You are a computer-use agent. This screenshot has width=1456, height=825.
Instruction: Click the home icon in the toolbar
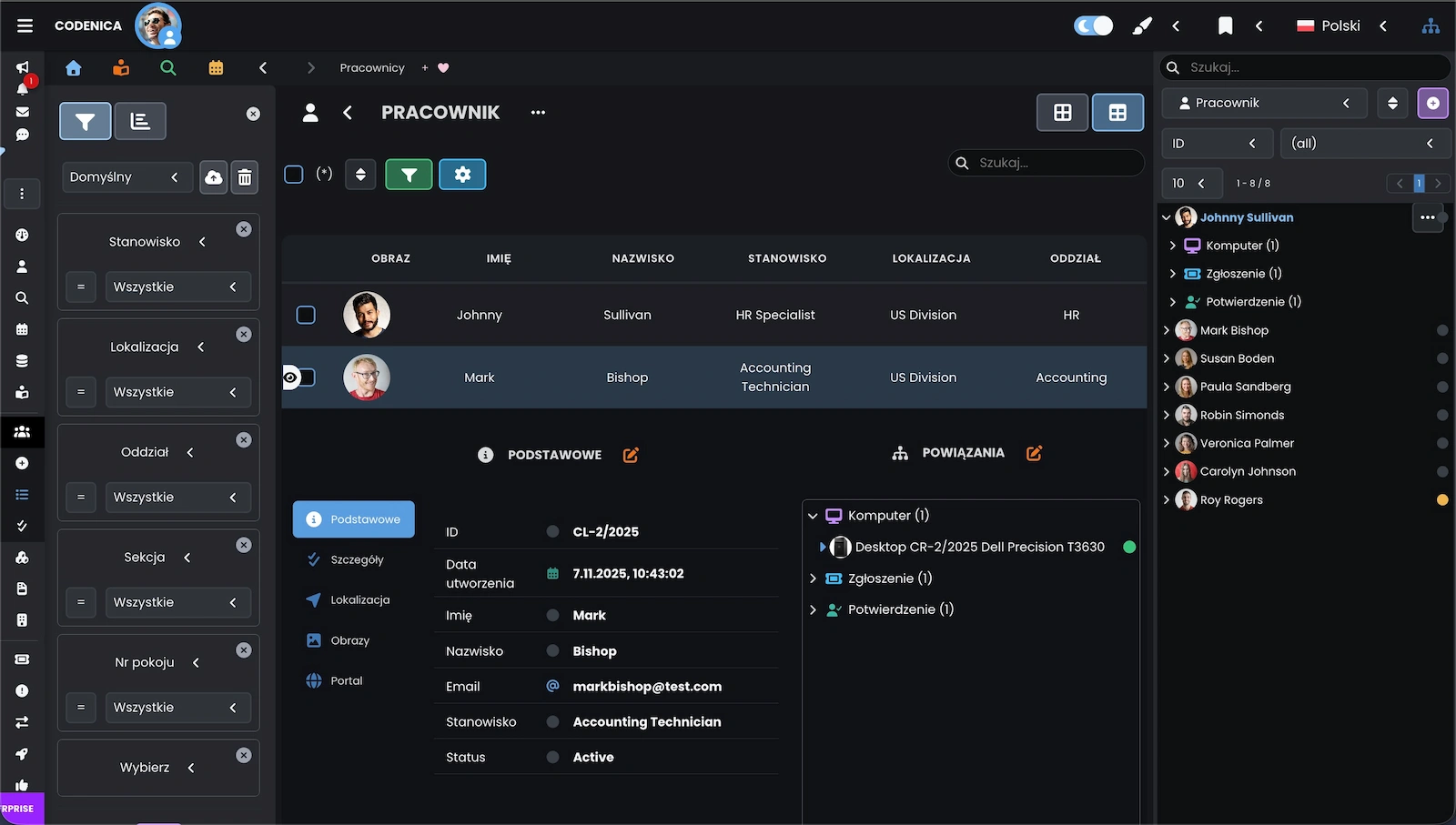pos(74,68)
